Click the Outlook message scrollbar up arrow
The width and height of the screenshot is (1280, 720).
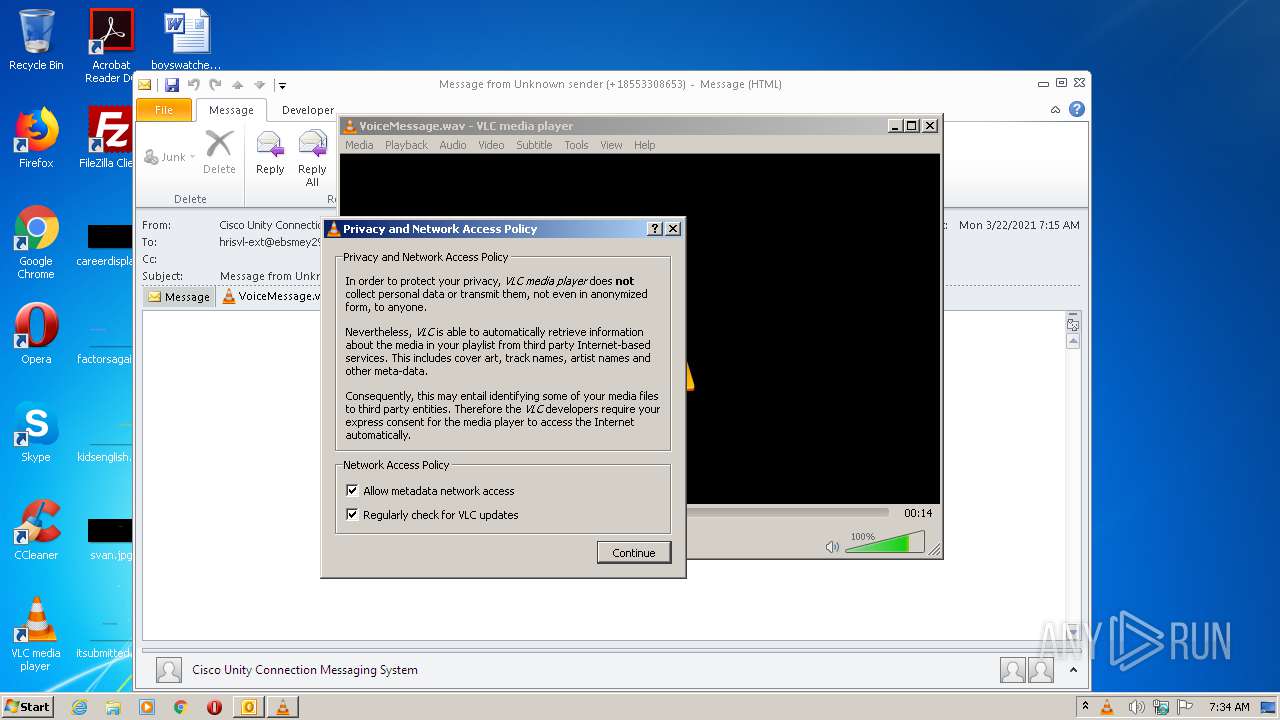1073,341
